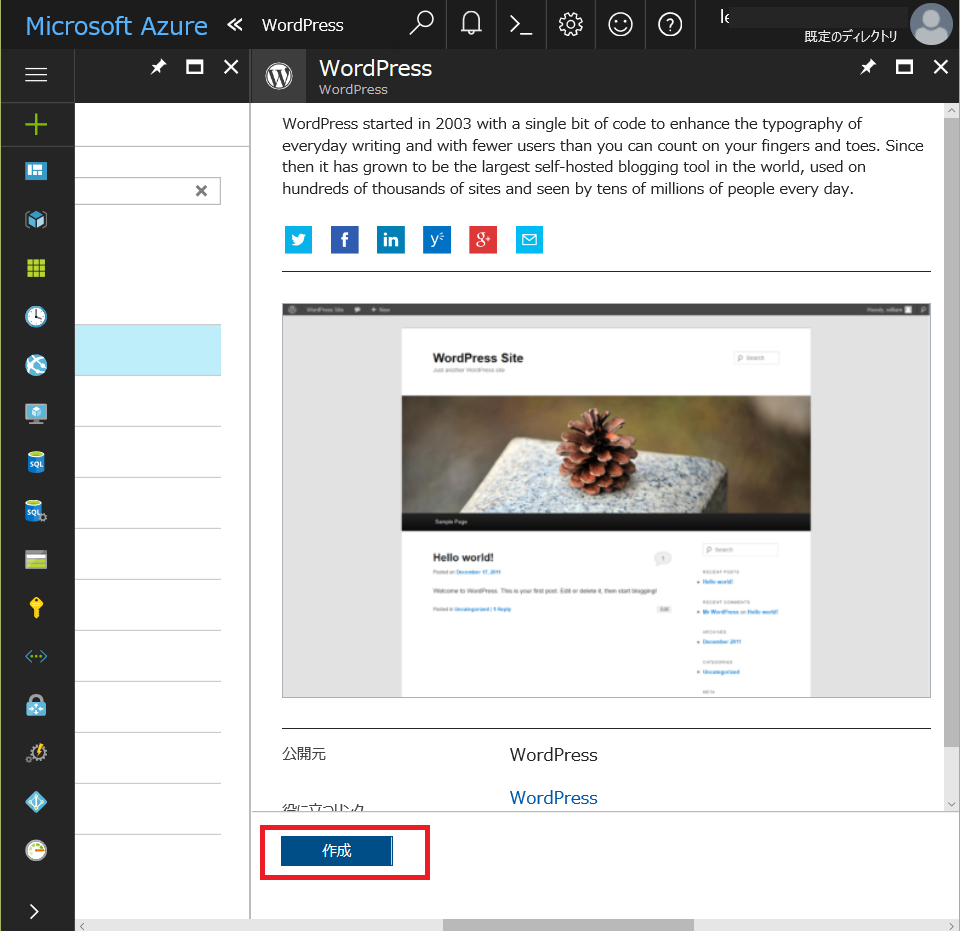Click the horizontal scrollbar's left arrow
960x931 pixels.
click(x=82, y=925)
